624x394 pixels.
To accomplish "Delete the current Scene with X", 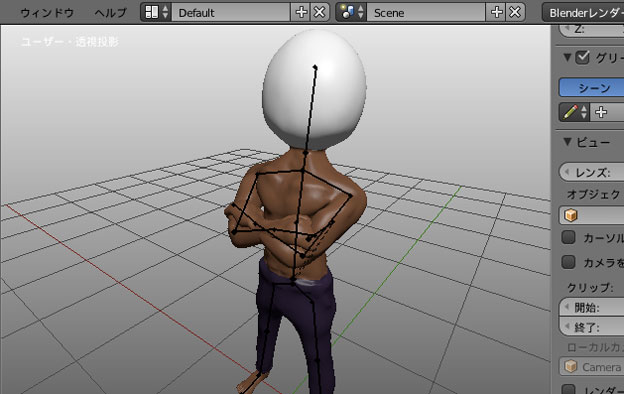I will 515,12.
